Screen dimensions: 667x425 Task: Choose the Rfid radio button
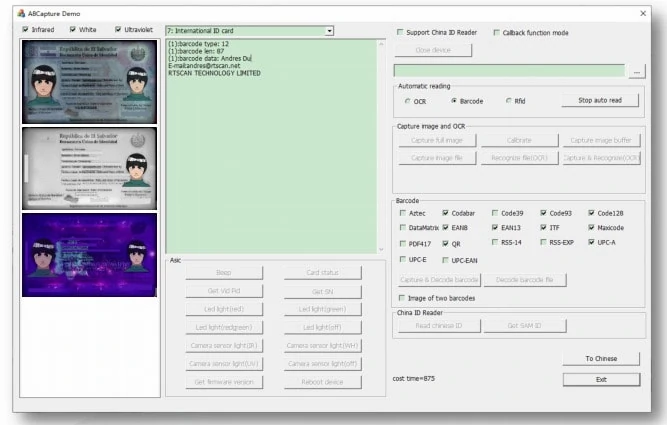coord(508,101)
